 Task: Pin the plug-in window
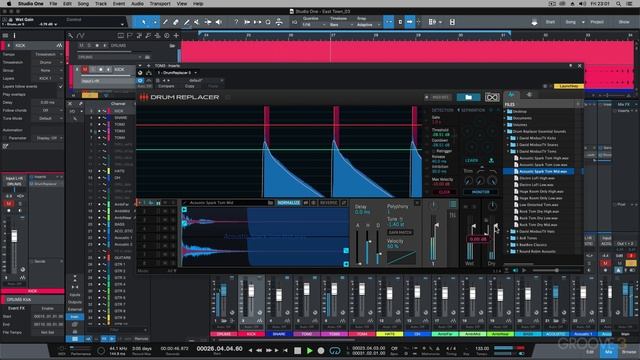click(x=571, y=65)
